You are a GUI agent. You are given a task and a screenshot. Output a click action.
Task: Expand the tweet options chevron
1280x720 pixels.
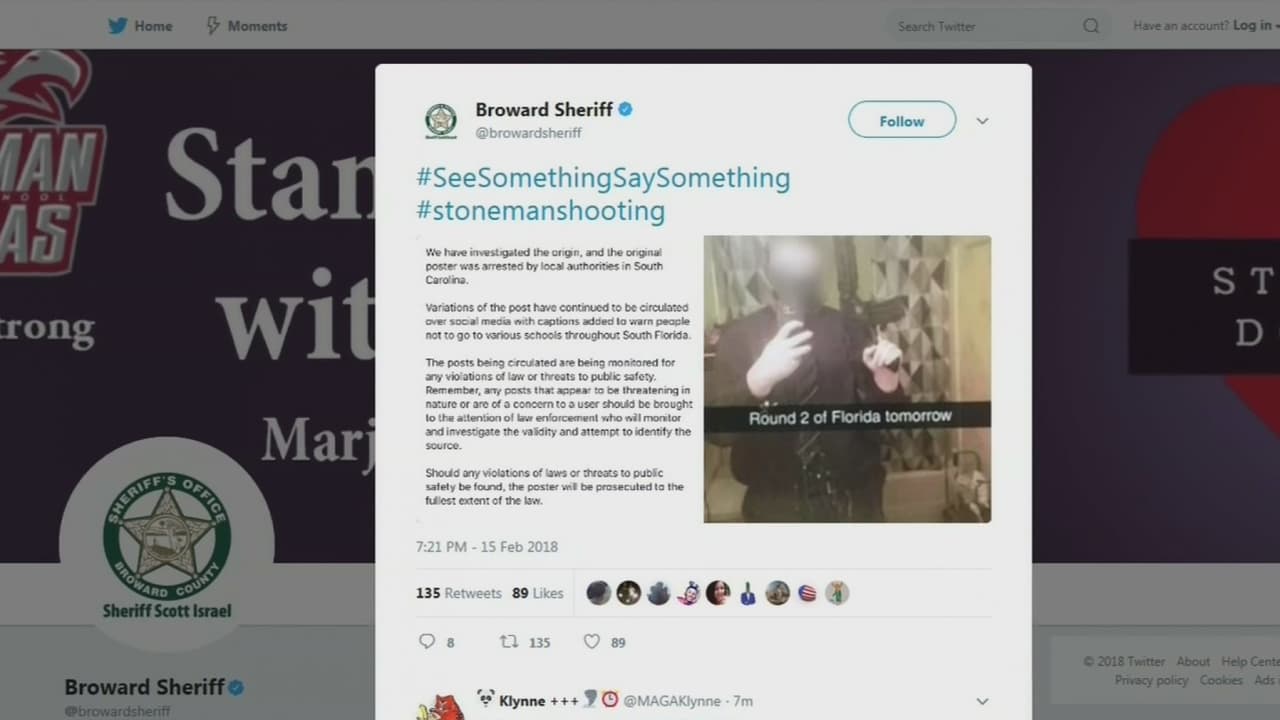[x=982, y=121]
